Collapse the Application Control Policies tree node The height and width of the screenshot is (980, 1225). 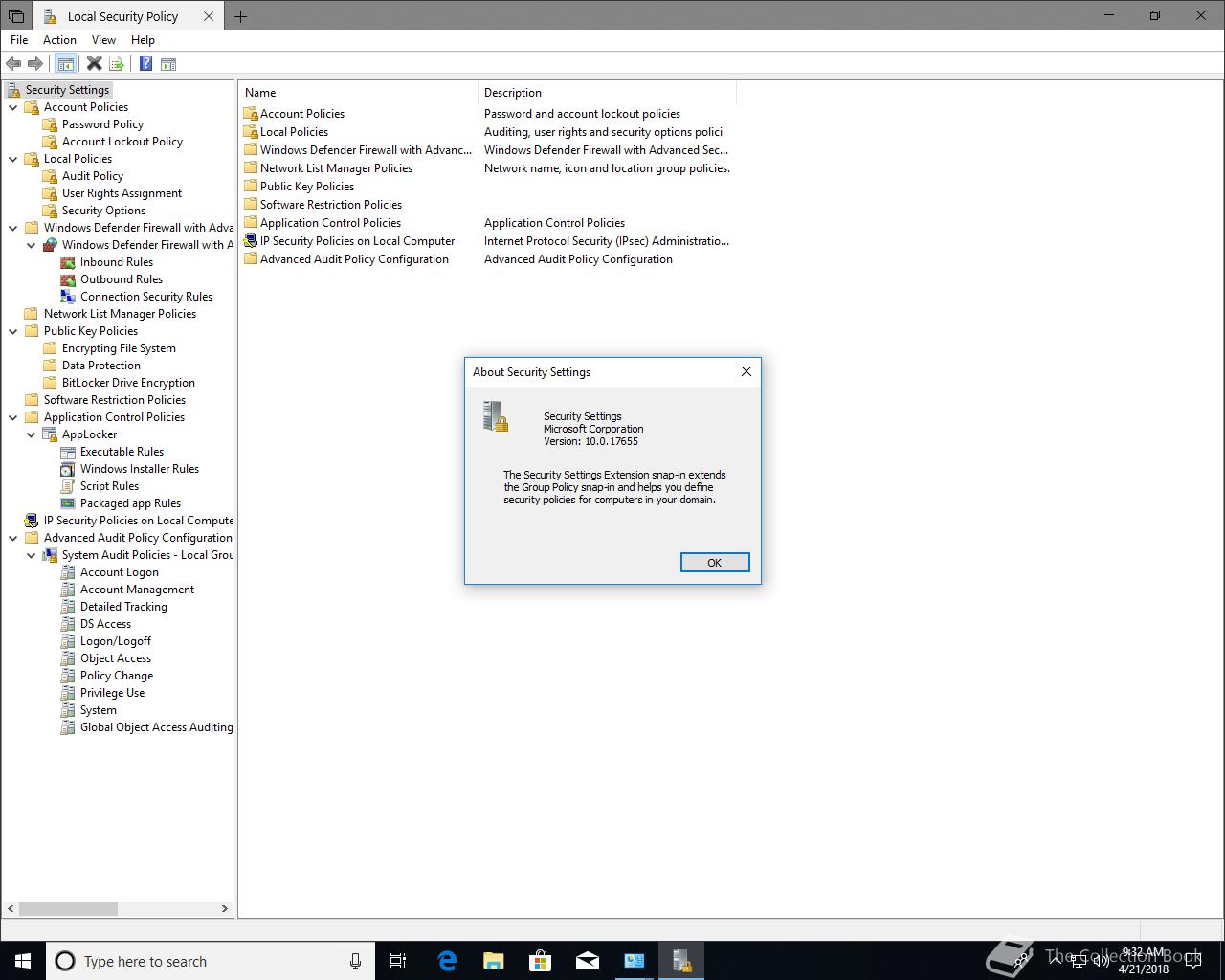[x=13, y=417]
